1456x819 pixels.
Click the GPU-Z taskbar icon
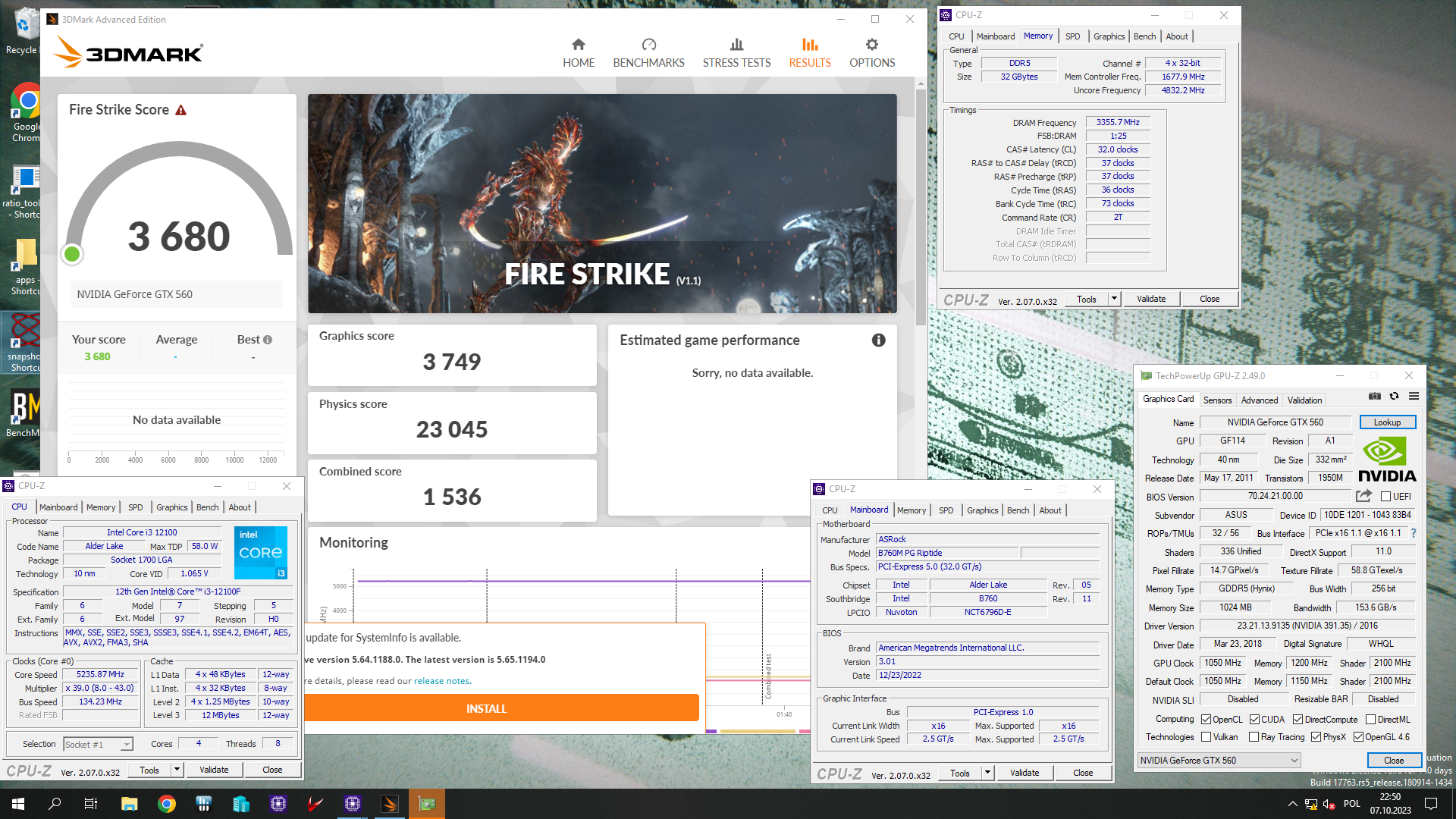tap(427, 804)
